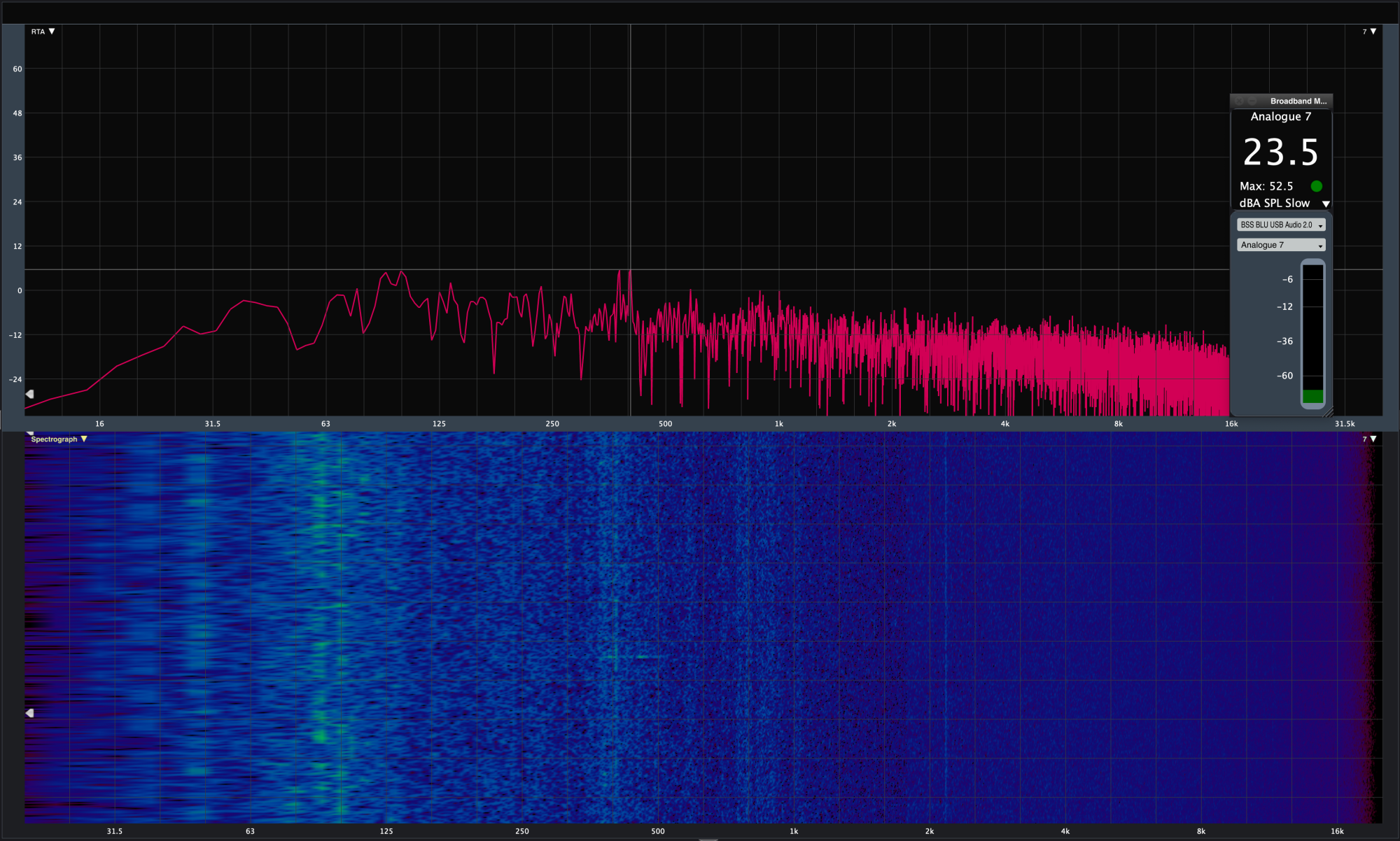Click the meter window resize grip corner
Viewport: 1400px width, 841px height.
pos(1329,412)
